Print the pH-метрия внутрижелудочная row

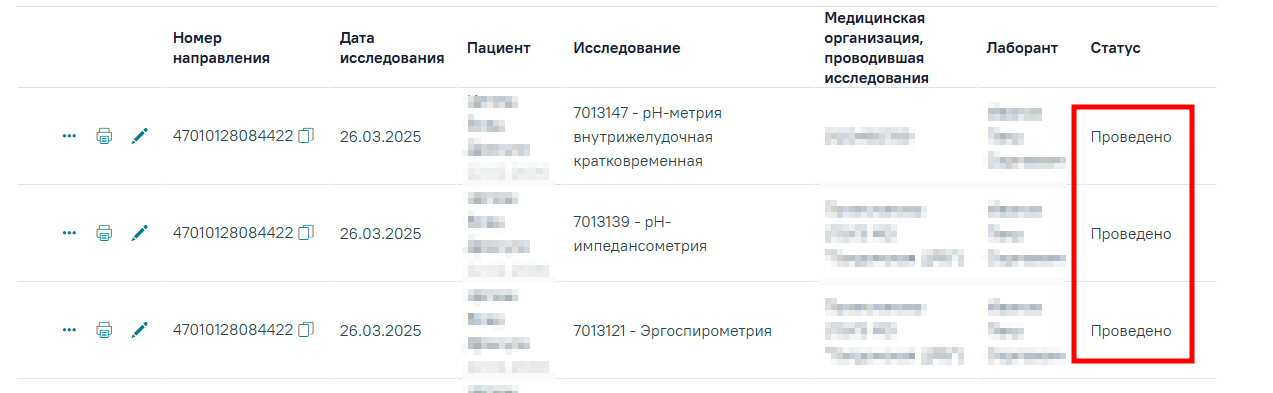pyautogui.click(x=104, y=136)
